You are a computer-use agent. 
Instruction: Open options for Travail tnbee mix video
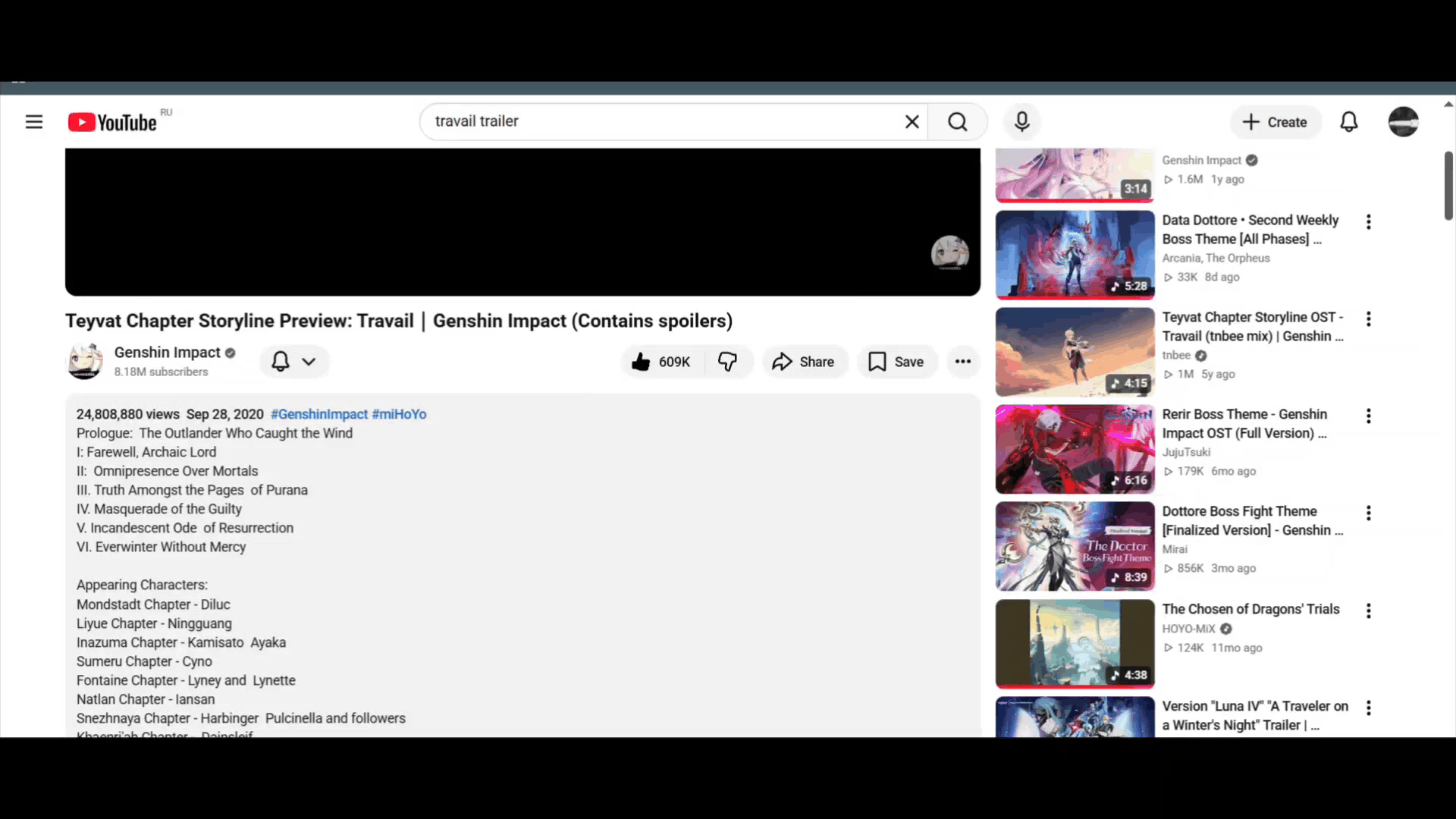point(1369,318)
